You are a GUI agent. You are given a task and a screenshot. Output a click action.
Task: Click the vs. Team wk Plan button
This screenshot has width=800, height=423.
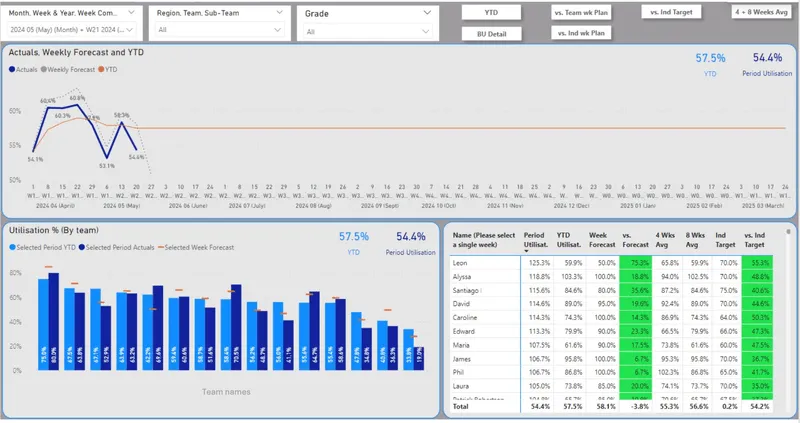tap(581, 12)
